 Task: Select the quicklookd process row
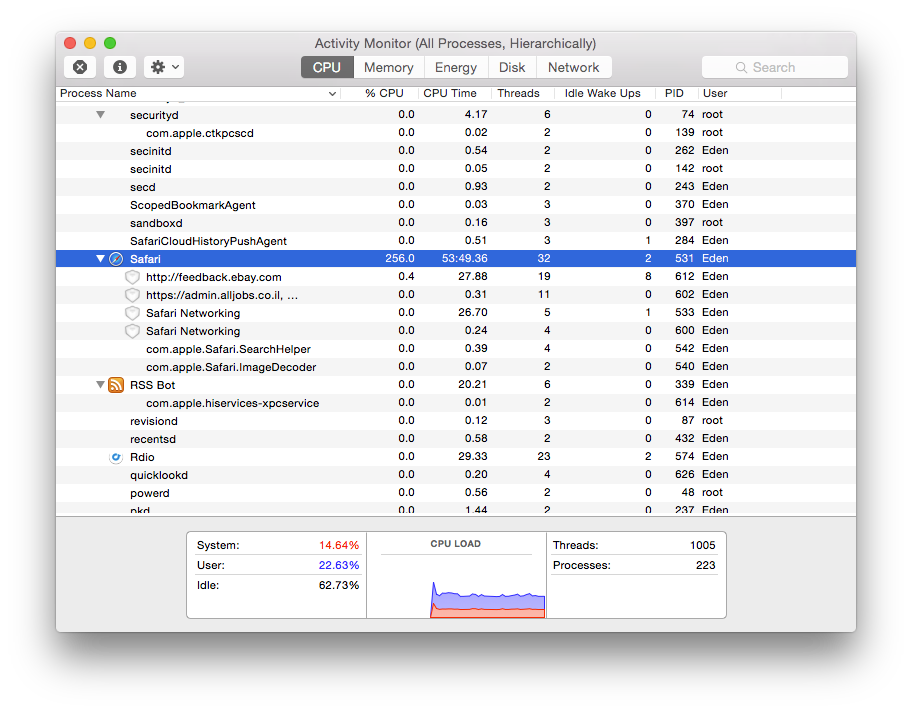click(x=456, y=475)
